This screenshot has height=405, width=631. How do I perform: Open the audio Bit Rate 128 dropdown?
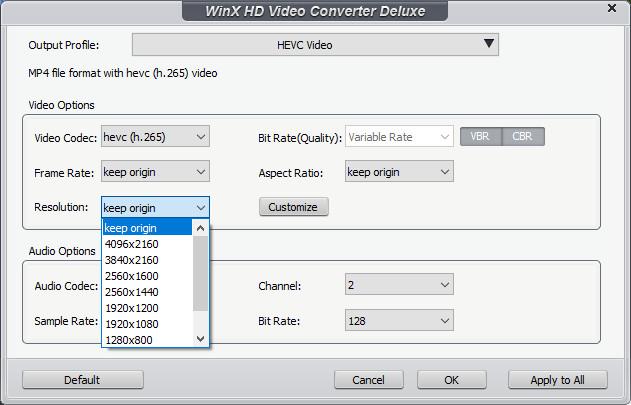pos(399,321)
